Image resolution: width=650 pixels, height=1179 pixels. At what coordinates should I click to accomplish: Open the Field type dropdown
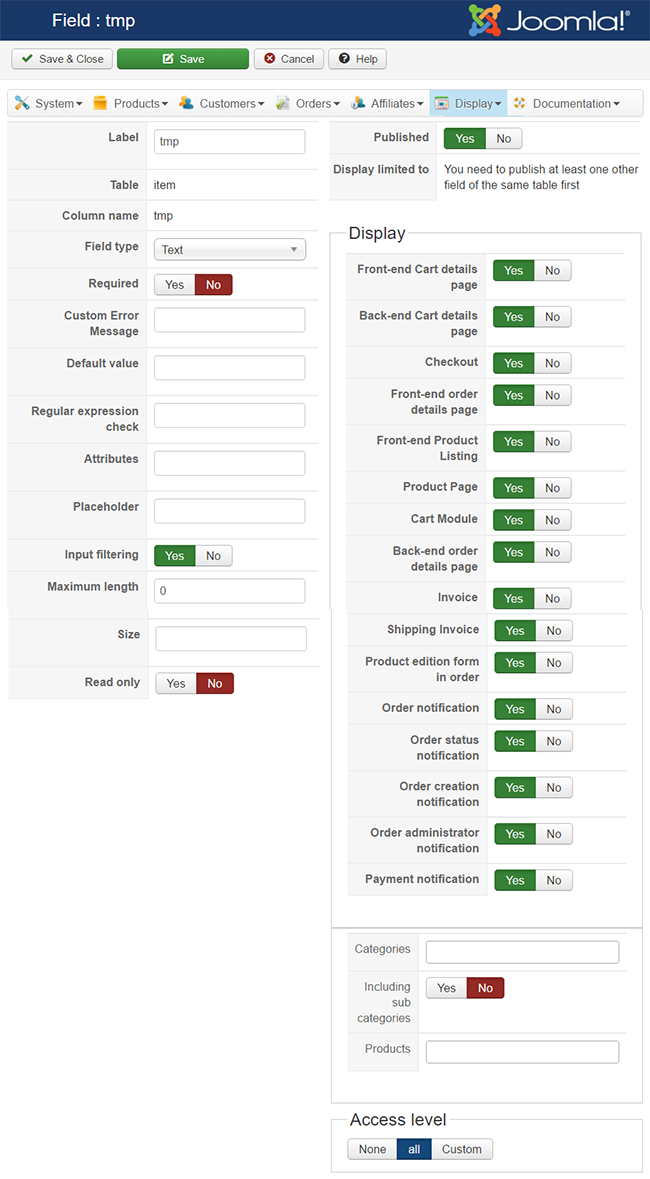click(229, 250)
